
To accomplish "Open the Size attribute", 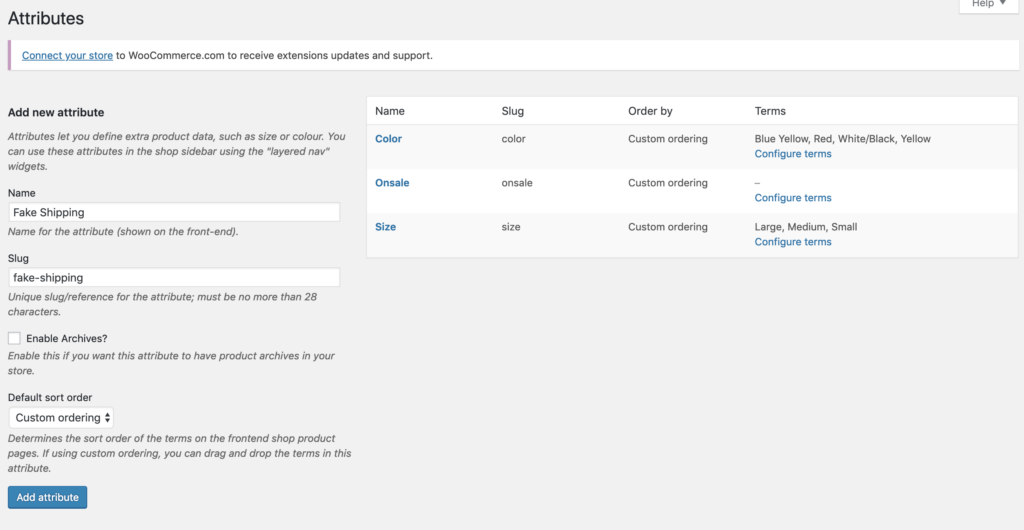I will (385, 227).
